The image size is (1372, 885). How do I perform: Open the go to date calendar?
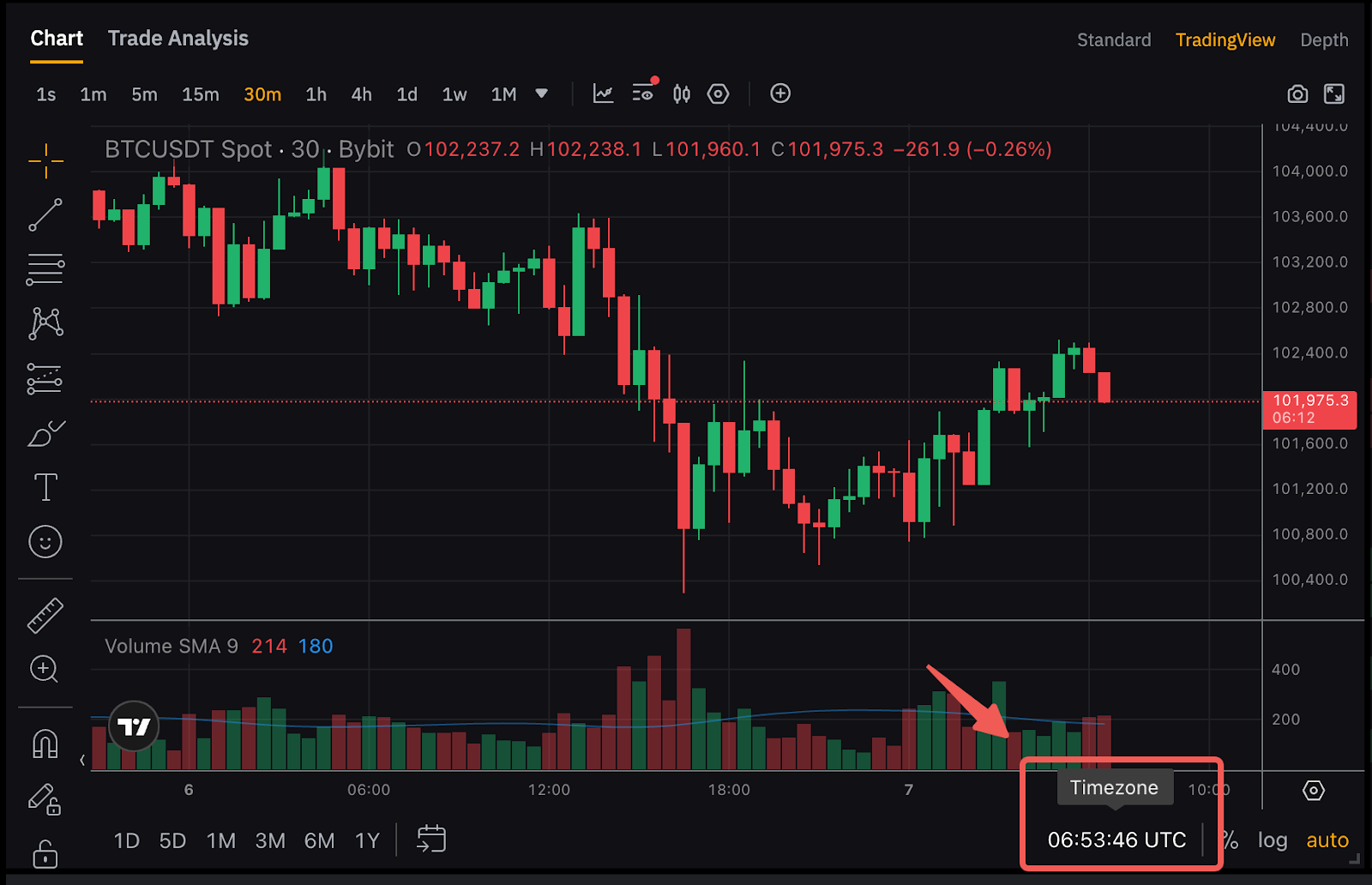click(431, 840)
